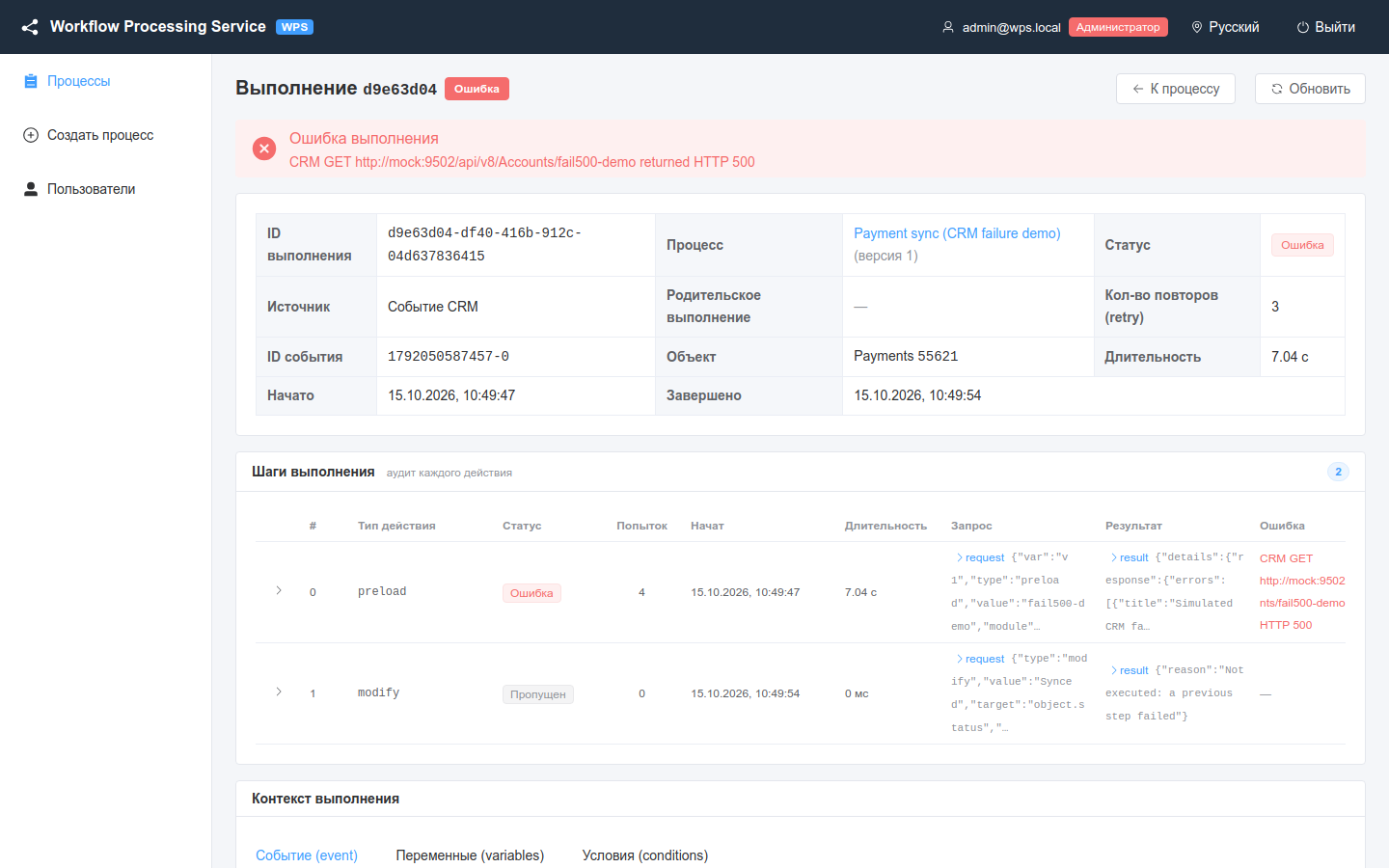Click the red error cross icon in alert
Viewport: 1389px width, 868px height.
pyautogui.click(x=264, y=149)
